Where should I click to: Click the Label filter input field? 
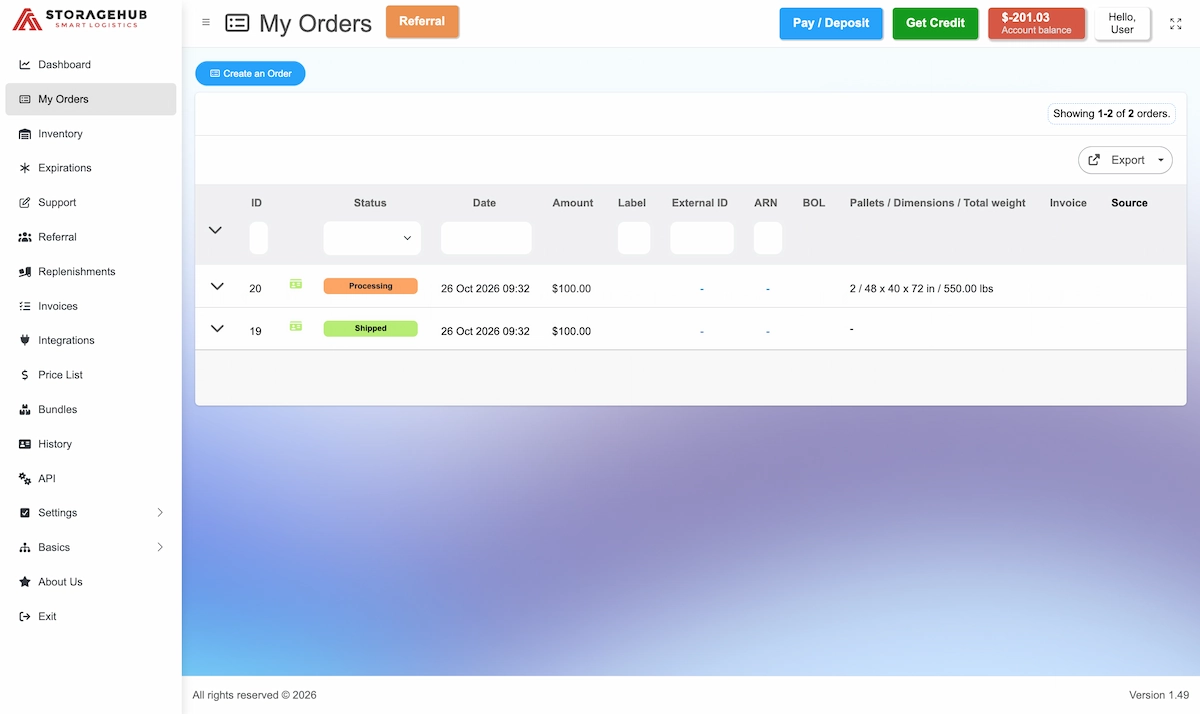pyautogui.click(x=634, y=238)
